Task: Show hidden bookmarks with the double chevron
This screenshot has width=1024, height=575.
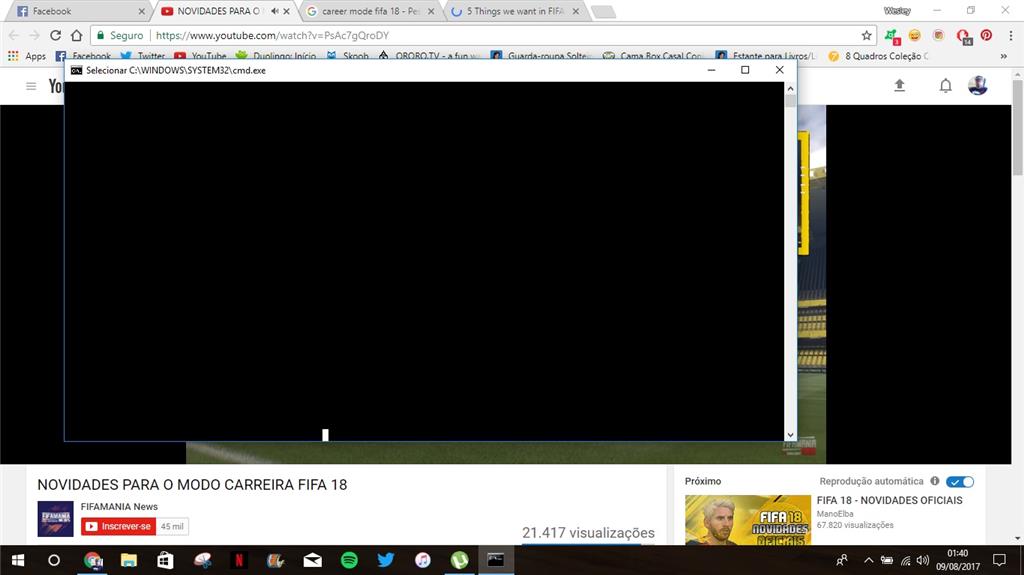Action: 1003,56
